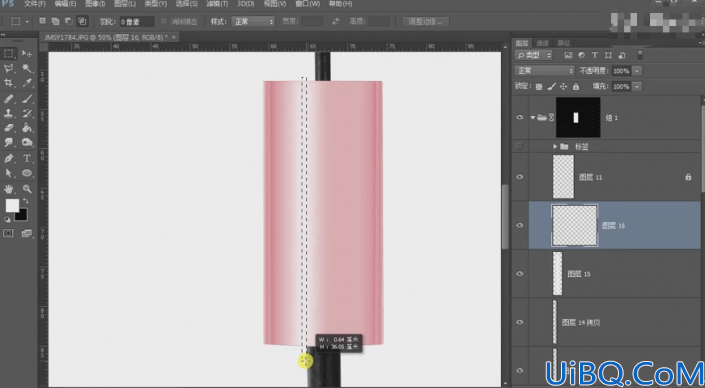Open the tool preset picker arrow

click(x=27, y=21)
